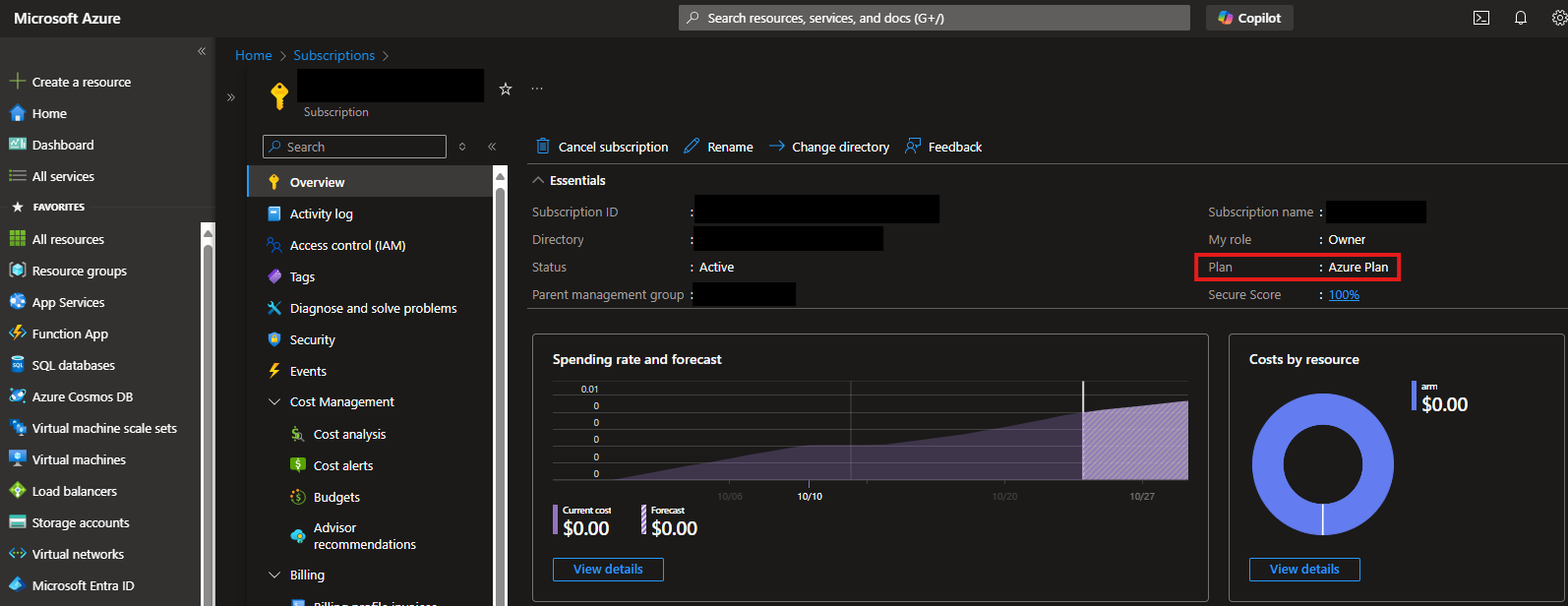Collapse the Billing group
Viewport: 1568px width, 606px height.
pos(274,575)
